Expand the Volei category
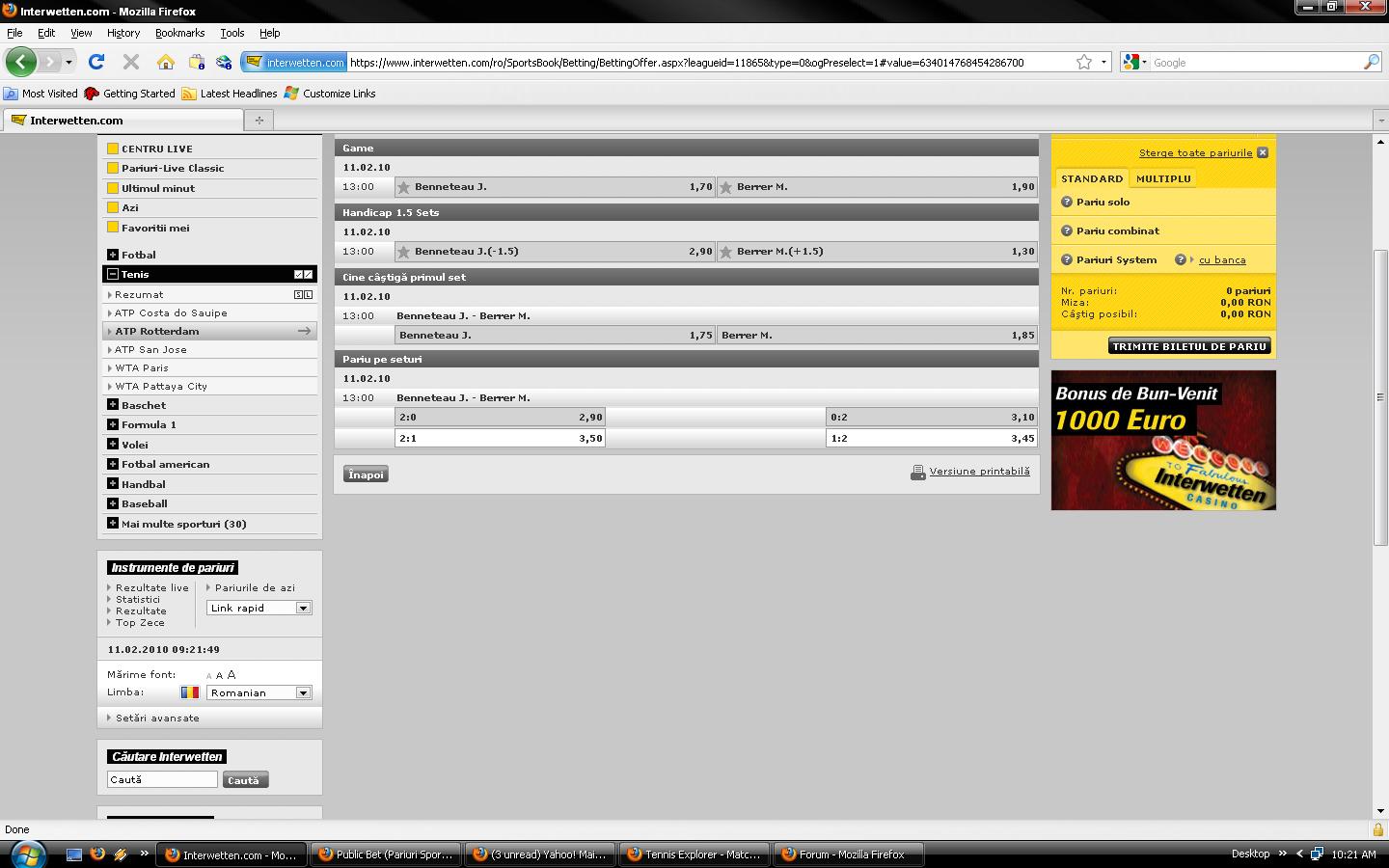The image size is (1389, 868). [113, 445]
